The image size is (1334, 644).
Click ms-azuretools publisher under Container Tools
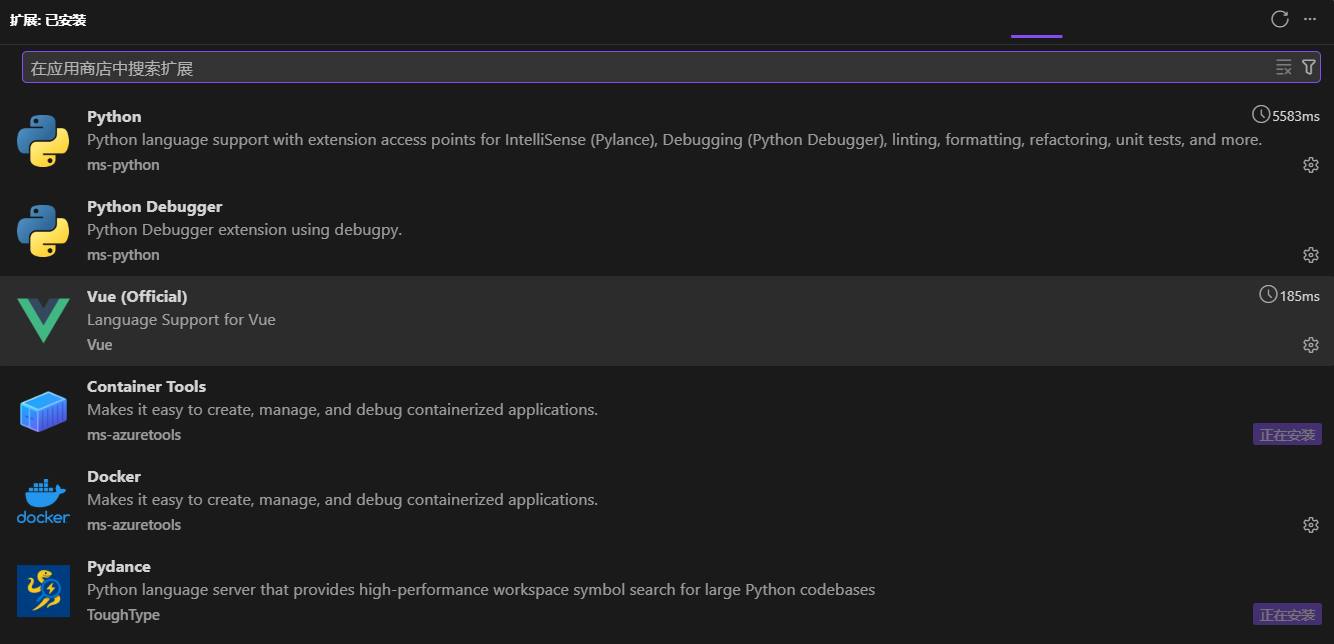click(x=134, y=435)
